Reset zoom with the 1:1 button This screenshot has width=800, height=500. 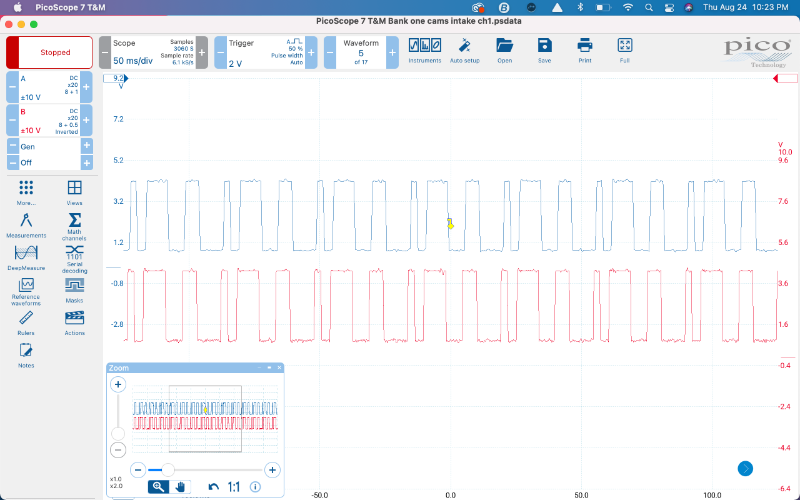click(x=234, y=487)
